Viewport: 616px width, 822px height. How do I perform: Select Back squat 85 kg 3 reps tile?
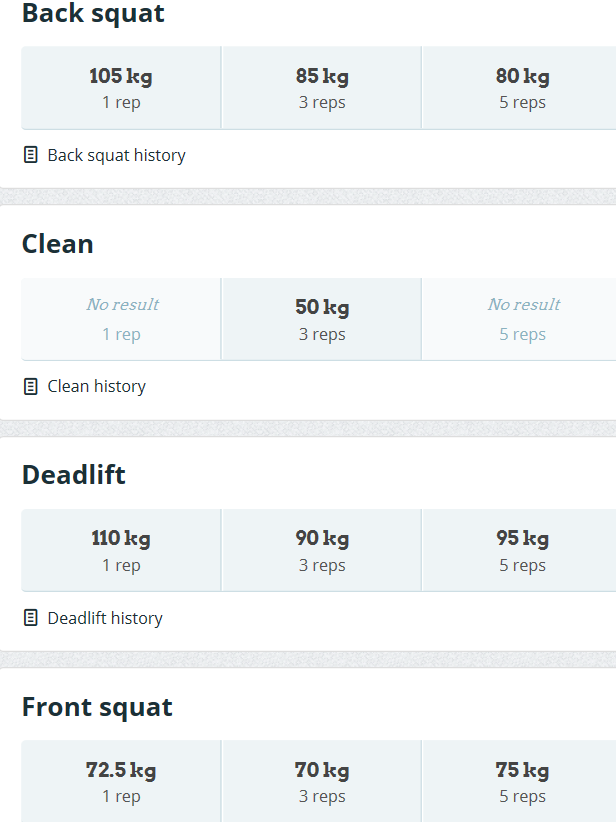click(x=321, y=88)
